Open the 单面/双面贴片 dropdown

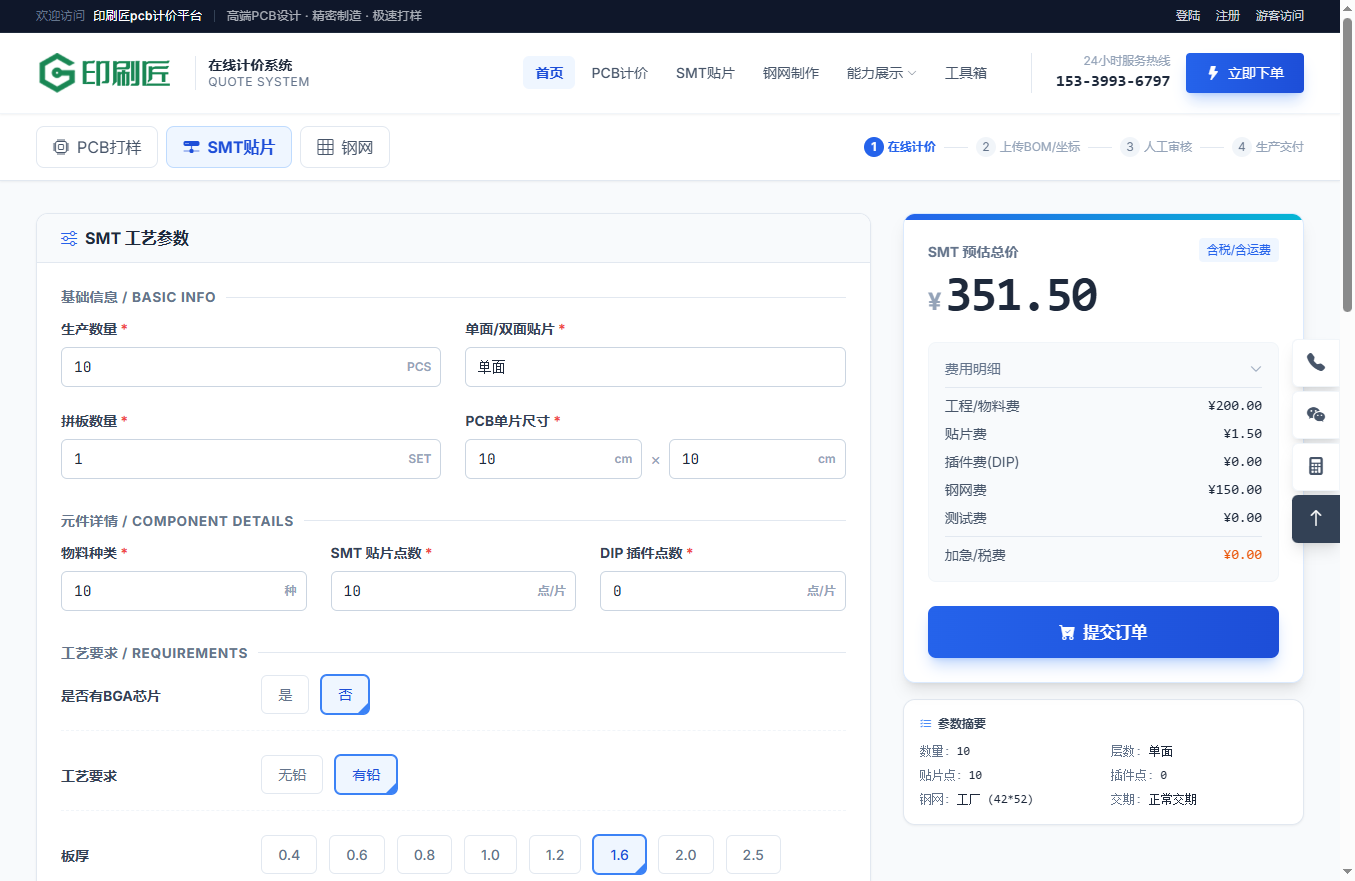pyautogui.click(x=655, y=367)
